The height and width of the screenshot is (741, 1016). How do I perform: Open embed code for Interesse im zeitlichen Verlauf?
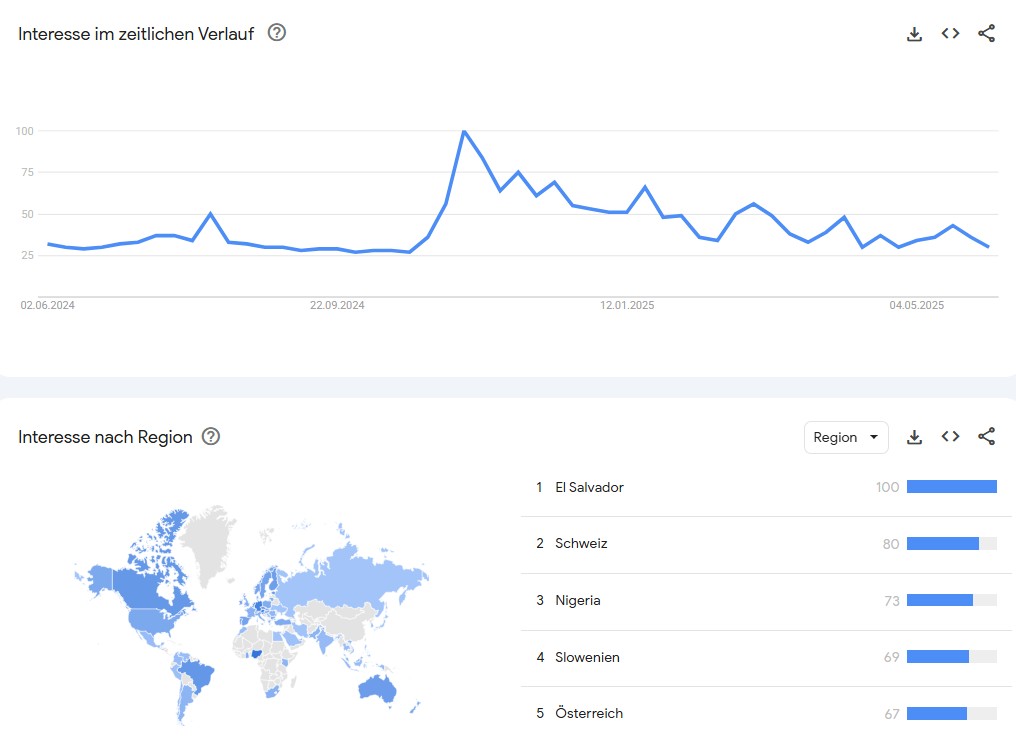coord(951,34)
